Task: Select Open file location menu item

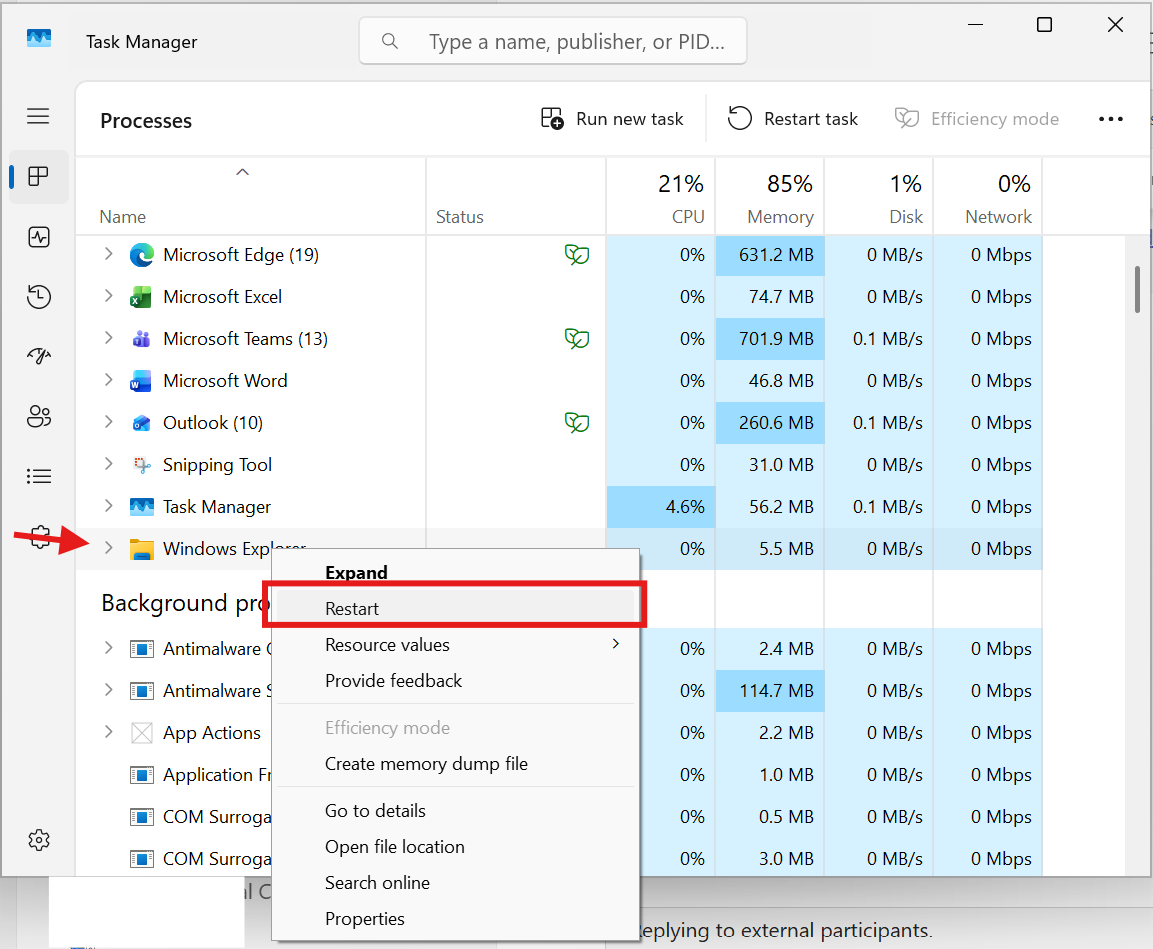Action: point(455,847)
